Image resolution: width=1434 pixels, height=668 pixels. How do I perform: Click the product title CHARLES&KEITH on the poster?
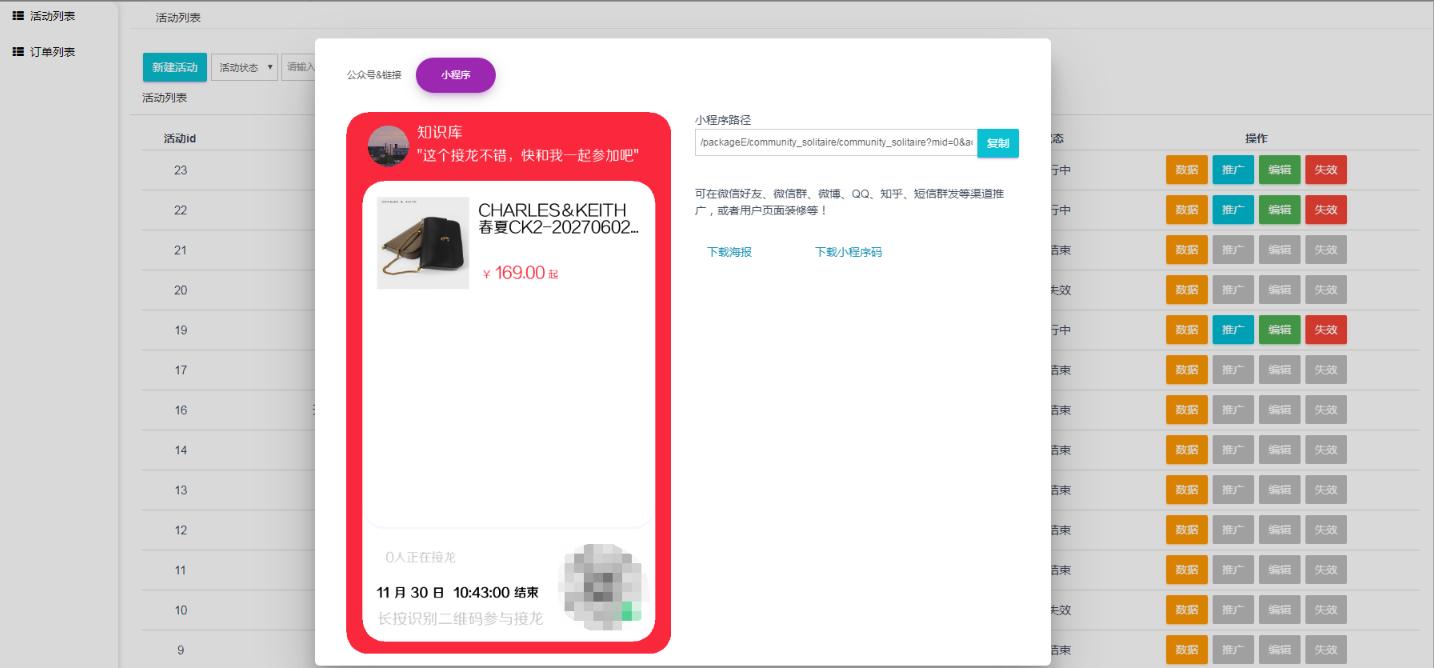pos(552,210)
